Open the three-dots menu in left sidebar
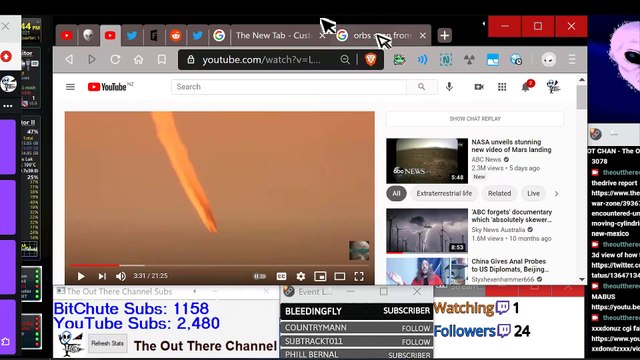 pos(8,106)
